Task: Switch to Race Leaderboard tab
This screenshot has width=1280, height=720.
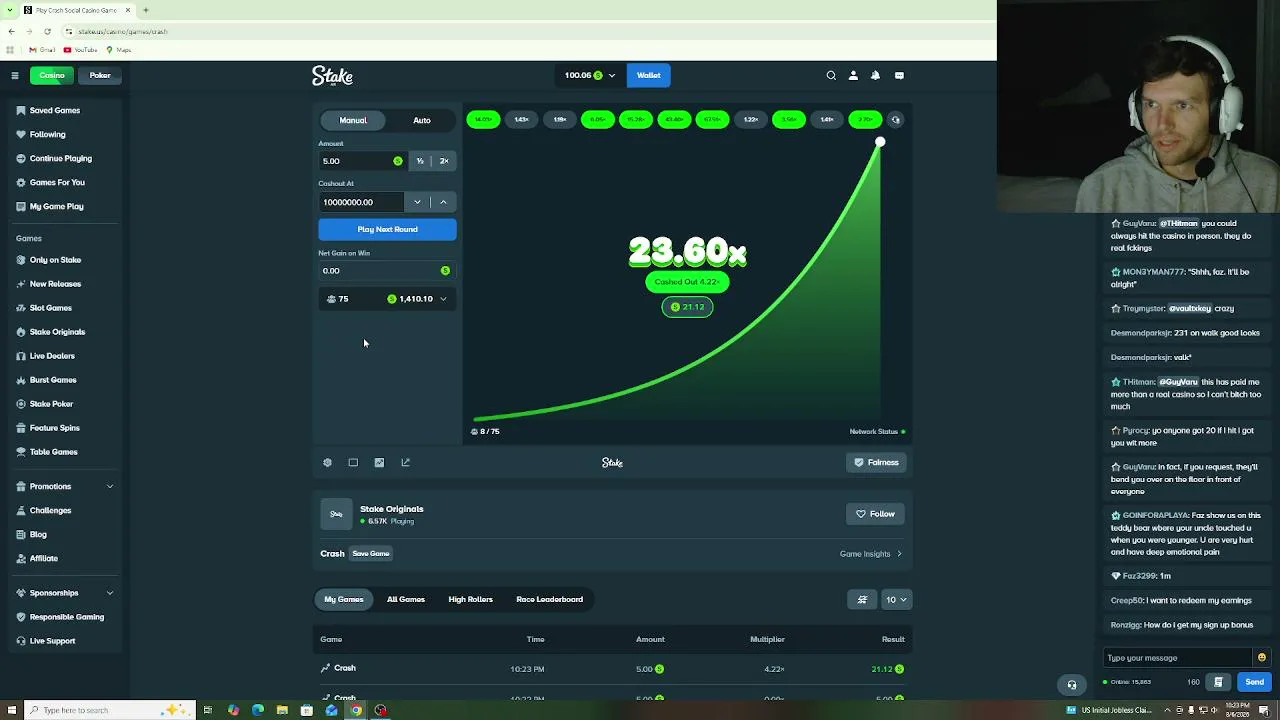Action: coord(549,599)
